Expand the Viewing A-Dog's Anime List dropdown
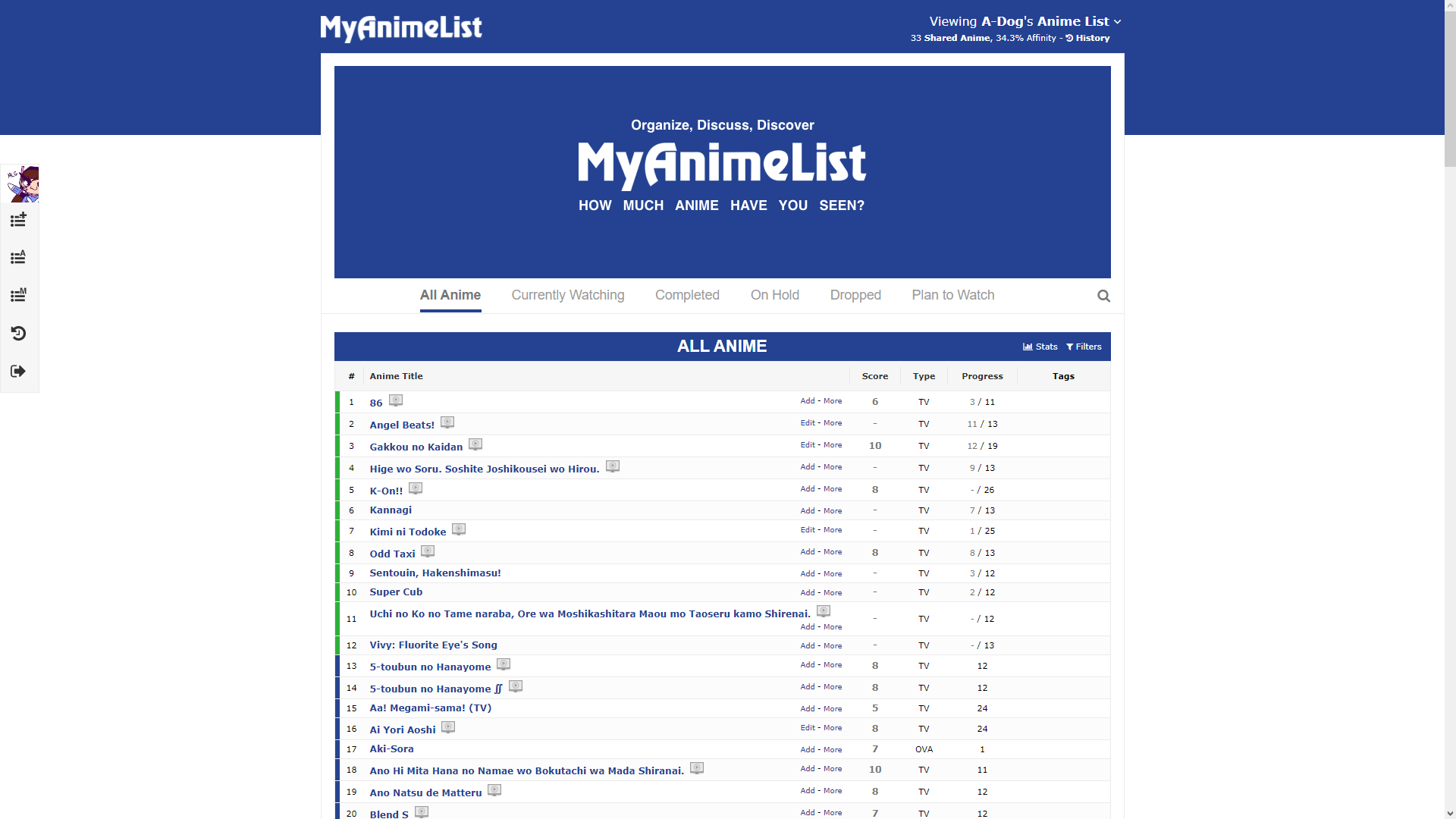 pos(1025,21)
